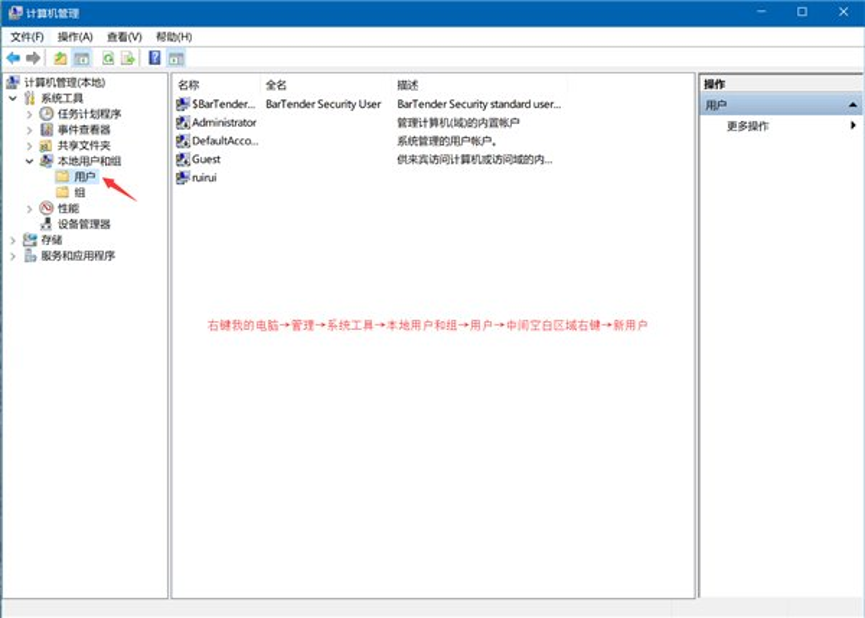This screenshot has height=618, width=865.
Task: Select the 组 folder in the tree
Action: coord(79,192)
